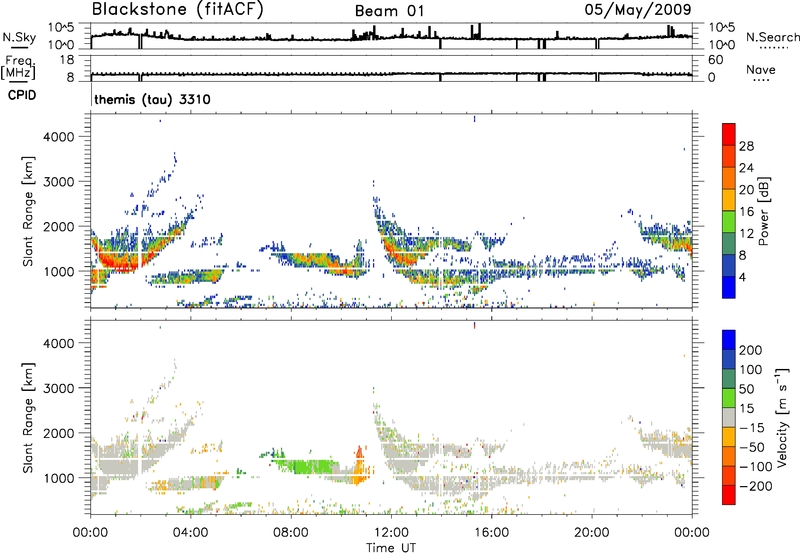Click the "08:00" time axis tick

[x=291, y=533]
